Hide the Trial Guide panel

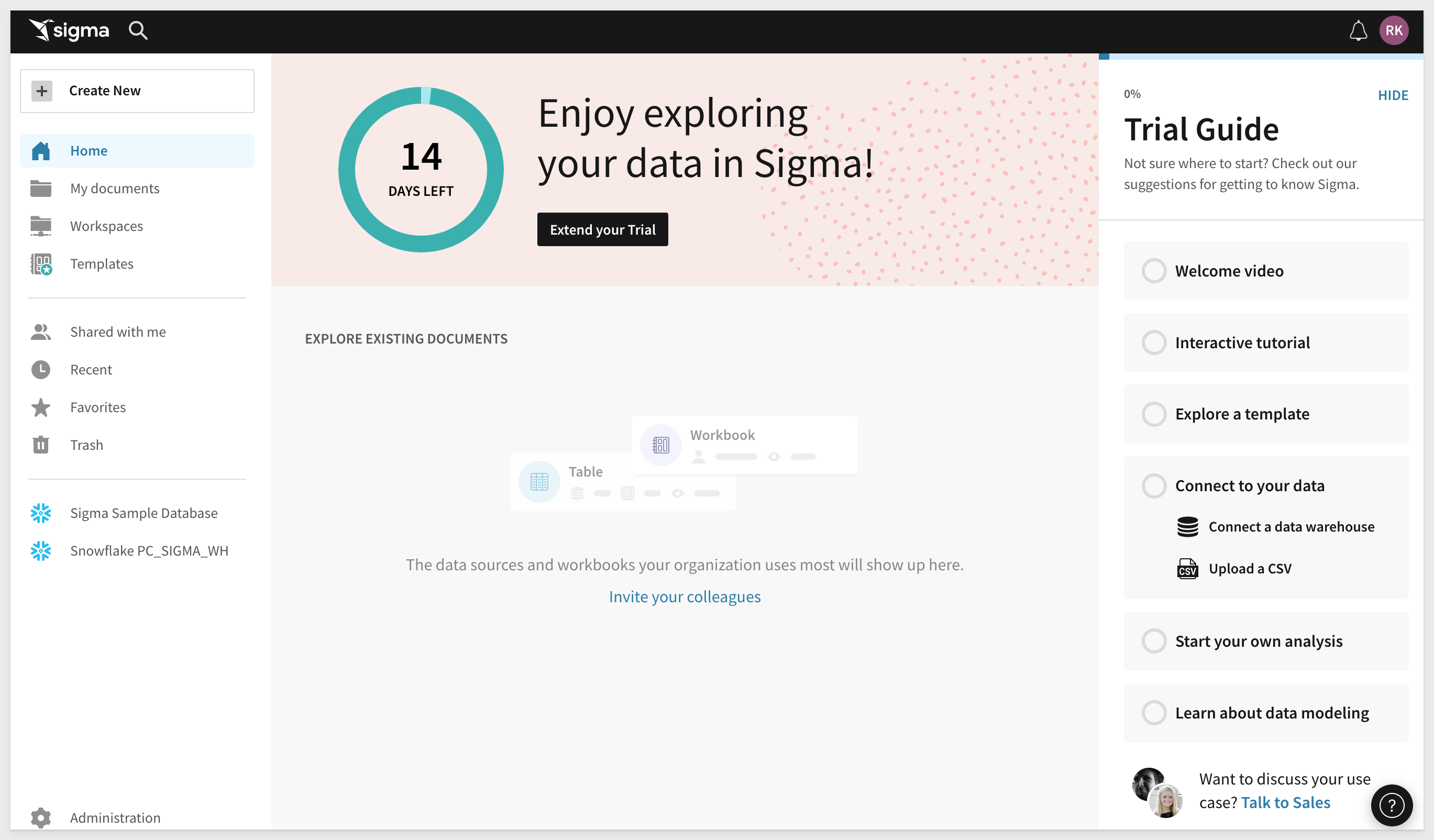pos(1393,96)
